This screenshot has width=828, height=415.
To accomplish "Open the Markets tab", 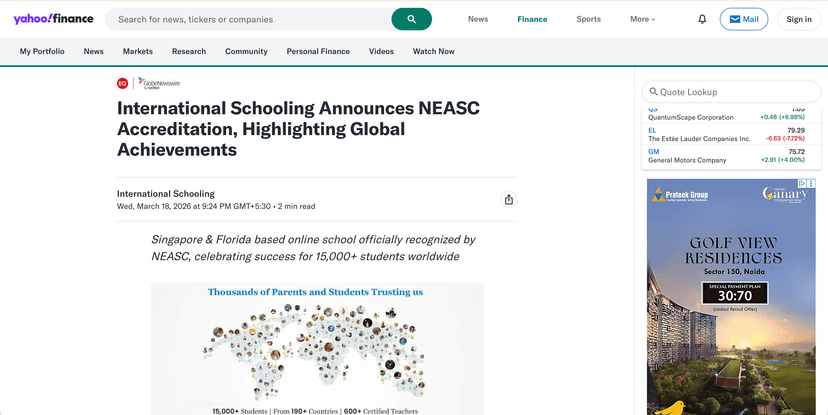I will [138, 51].
